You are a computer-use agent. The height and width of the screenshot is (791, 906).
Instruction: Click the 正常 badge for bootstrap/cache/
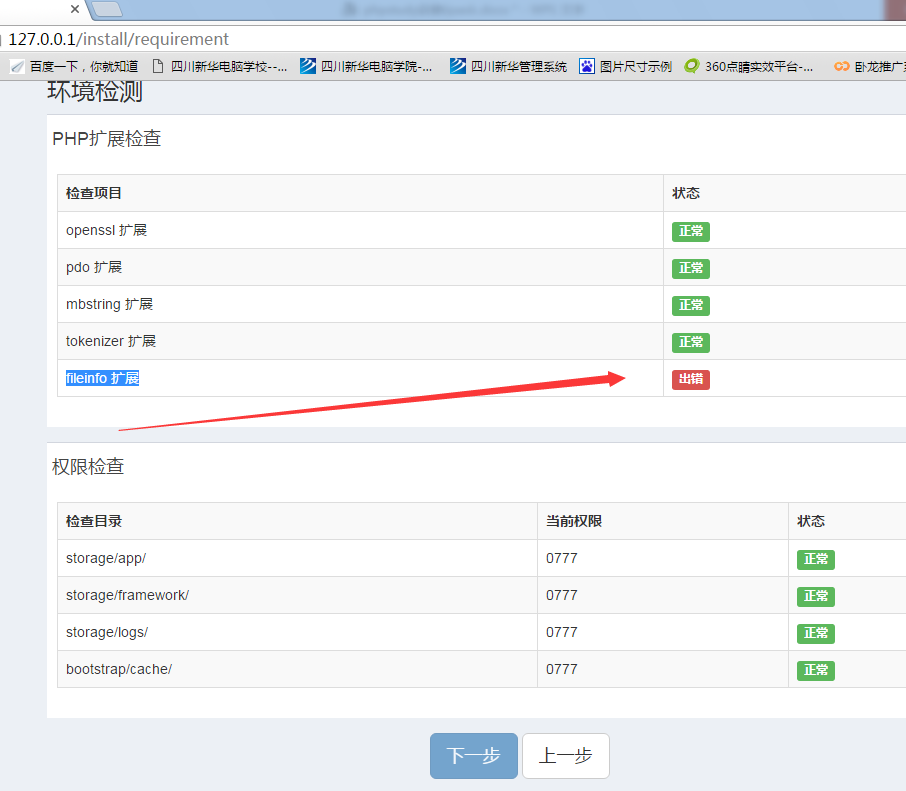(815, 670)
